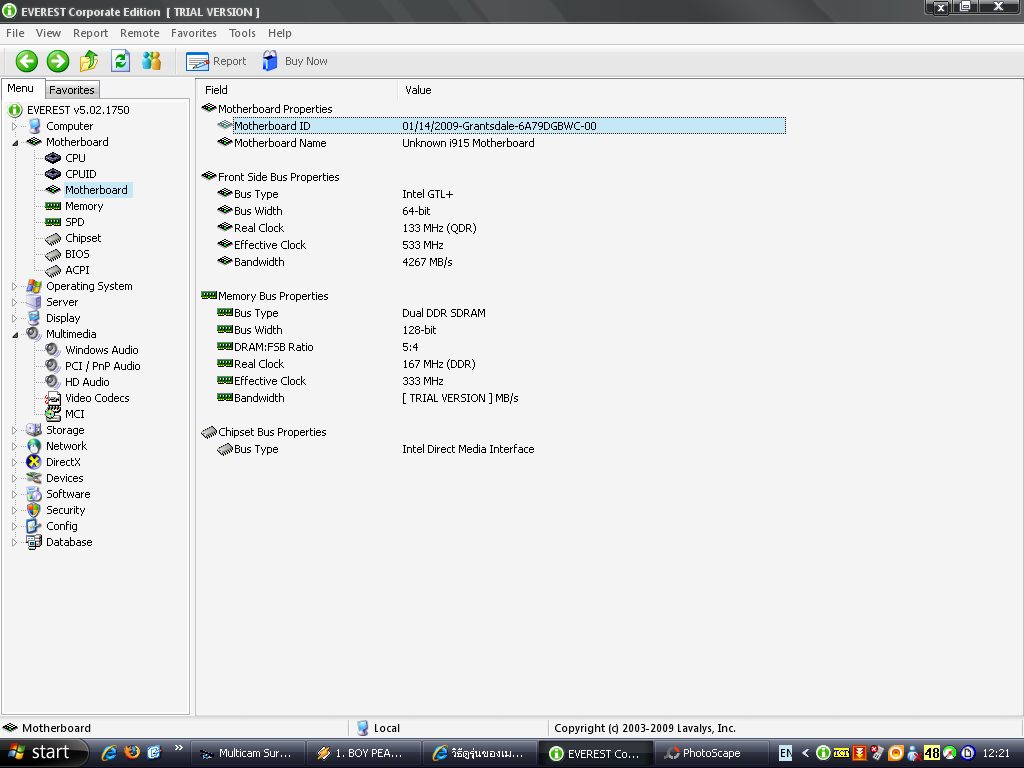Expand the Storage tree node
The image size is (1024, 768).
coord(14,430)
